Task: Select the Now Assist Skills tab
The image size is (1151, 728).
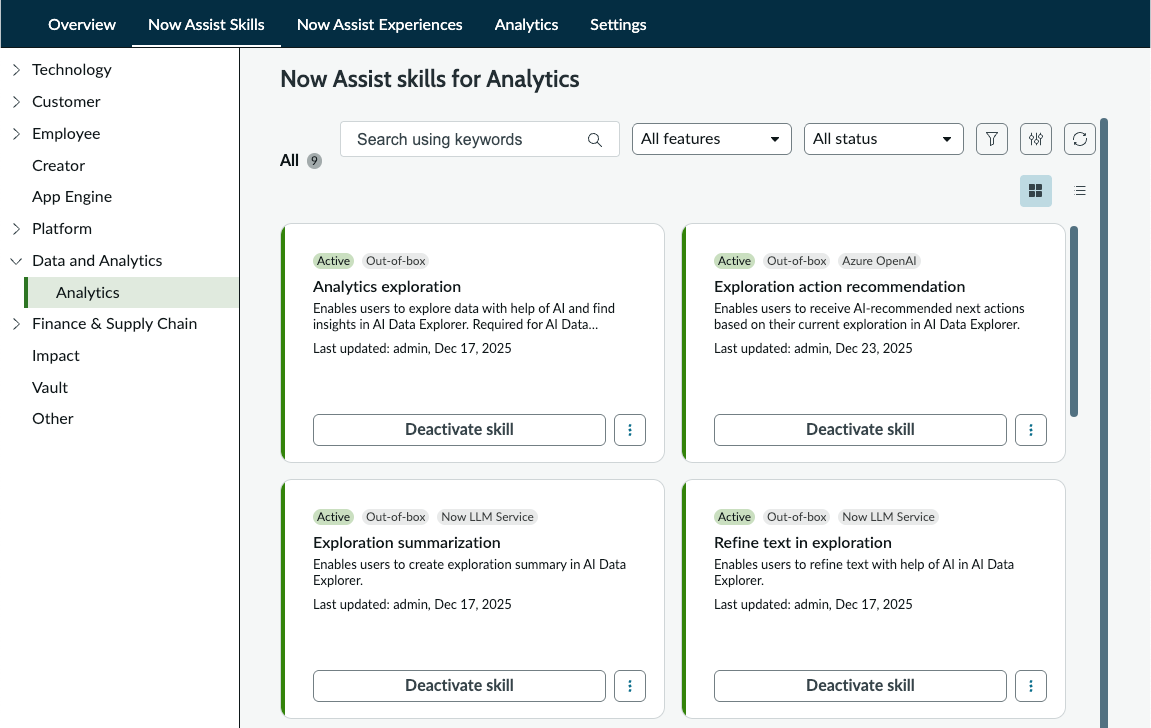Action: click(x=206, y=24)
